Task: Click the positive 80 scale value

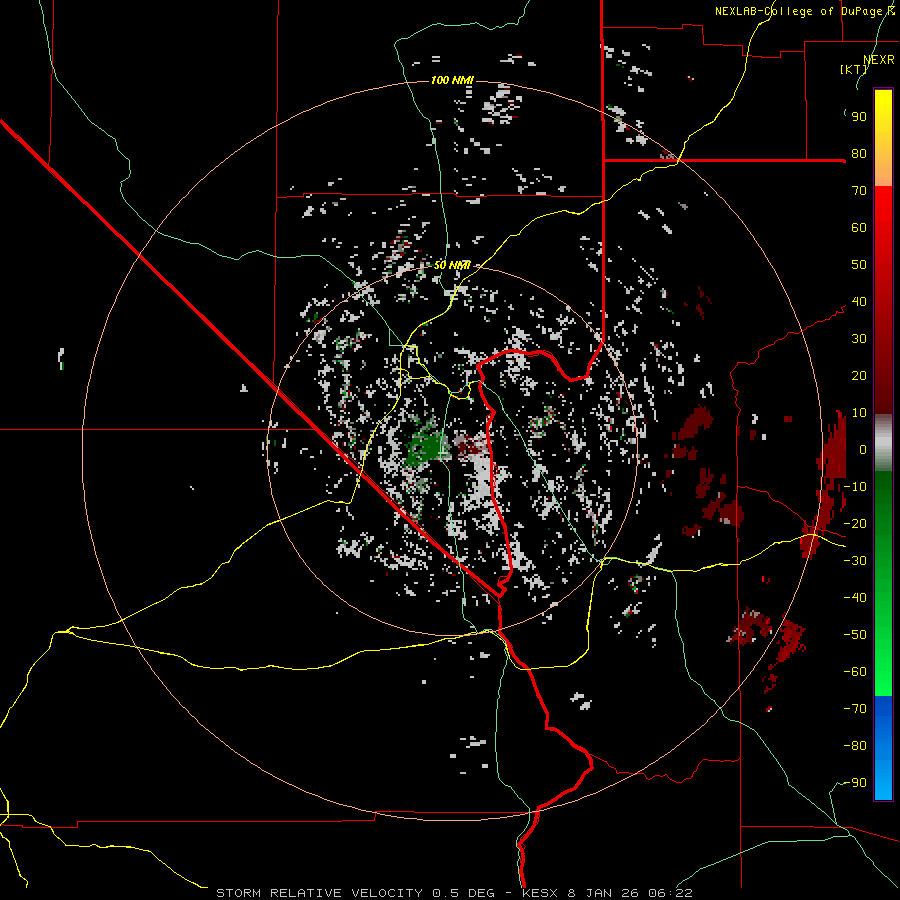Action: point(859,154)
